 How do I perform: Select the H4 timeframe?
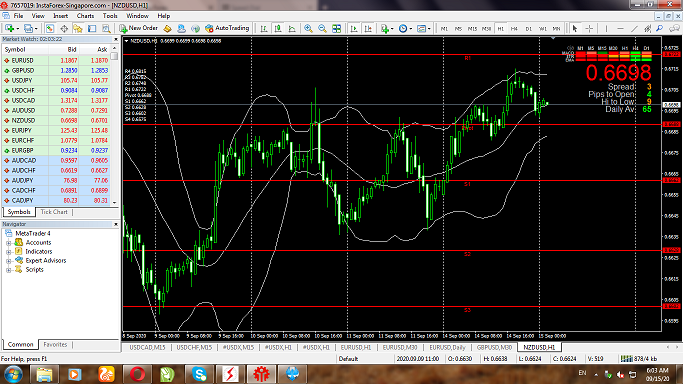pos(514,29)
